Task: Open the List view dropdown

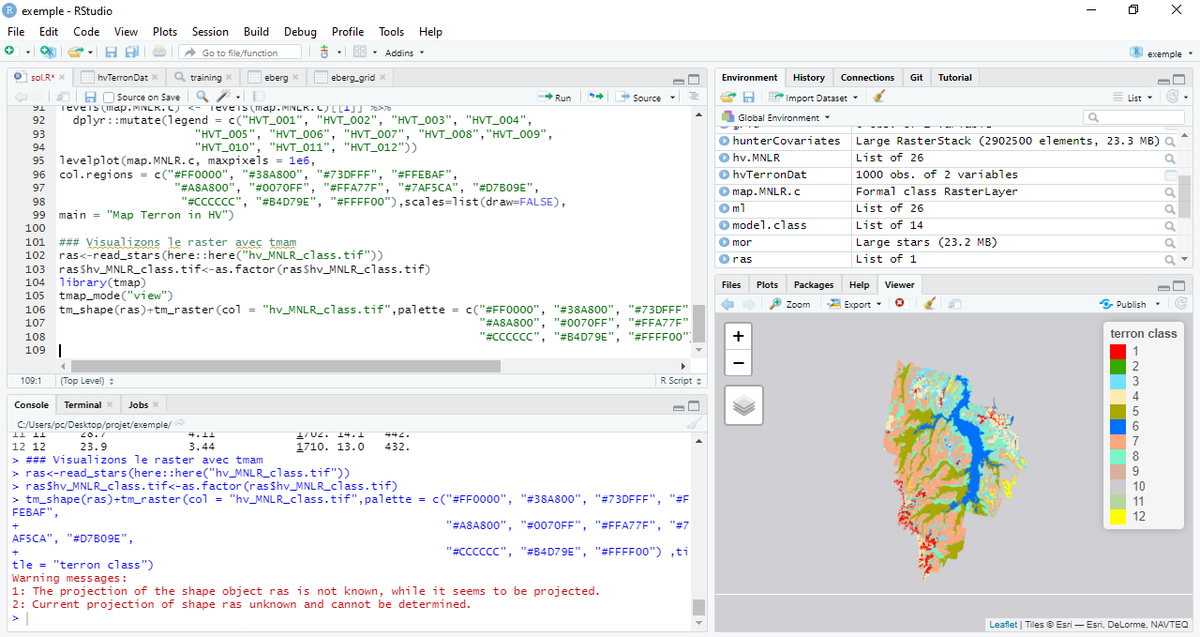Action: coord(1134,97)
